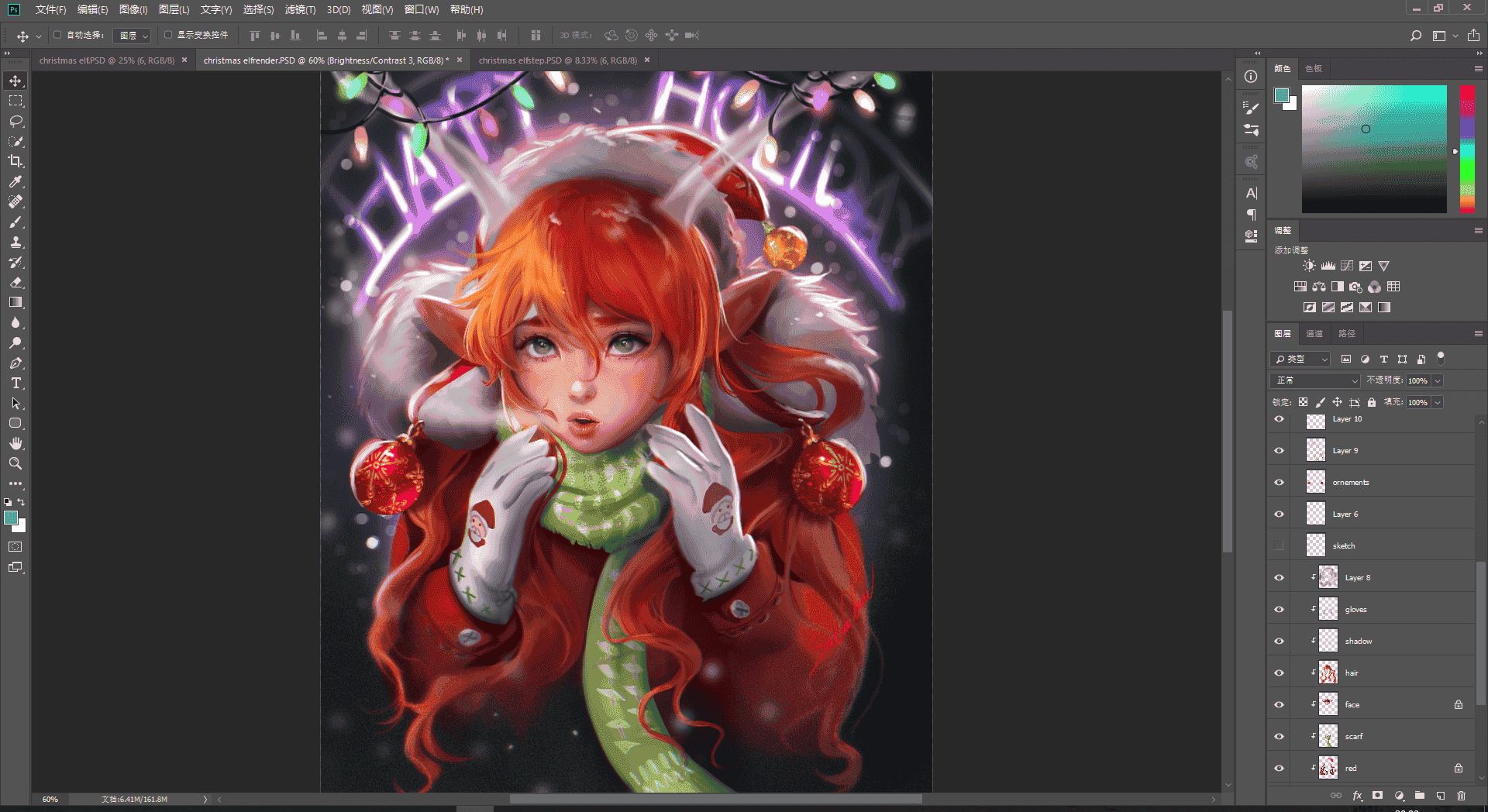Open the blend mode dropdown
Screen dimensions: 1488x812
(1314, 380)
